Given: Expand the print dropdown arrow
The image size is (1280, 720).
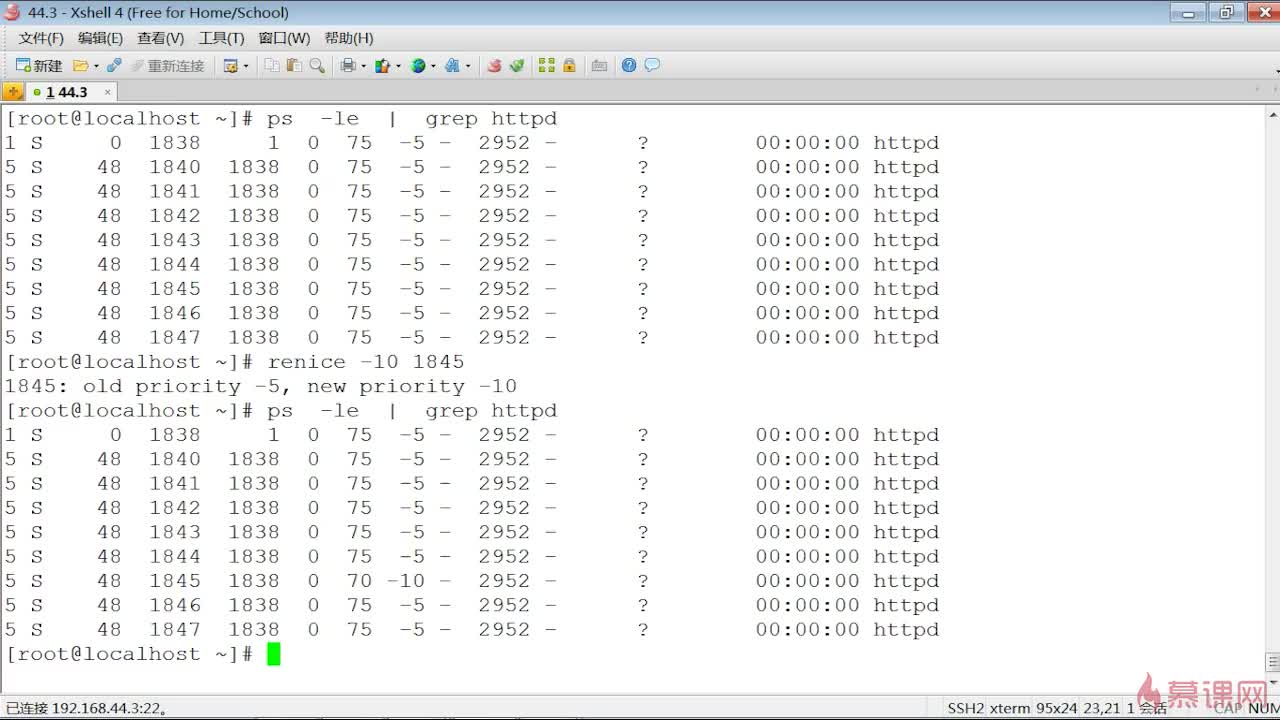Looking at the screenshot, I should [363, 66].
